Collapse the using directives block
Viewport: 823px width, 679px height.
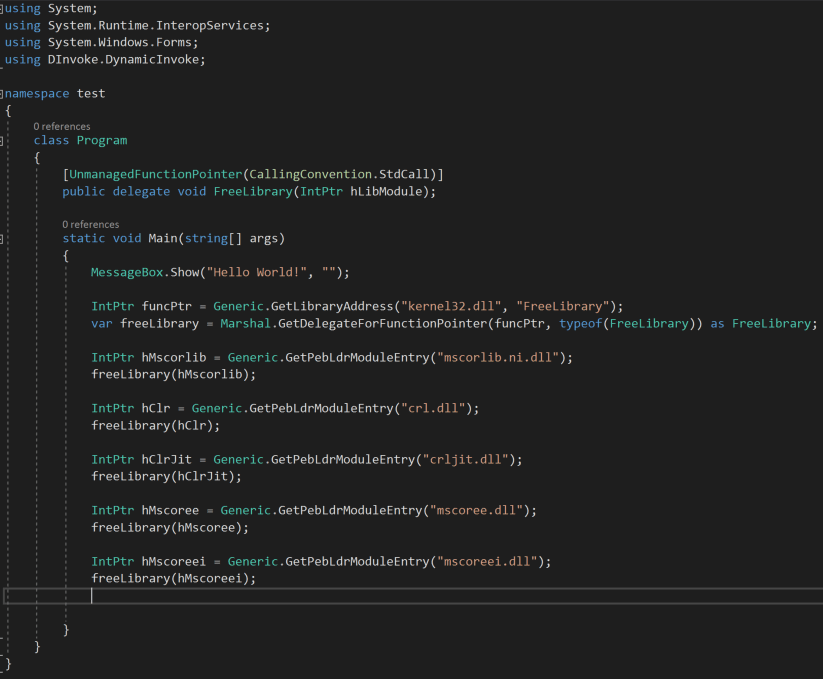click(3, 9)
